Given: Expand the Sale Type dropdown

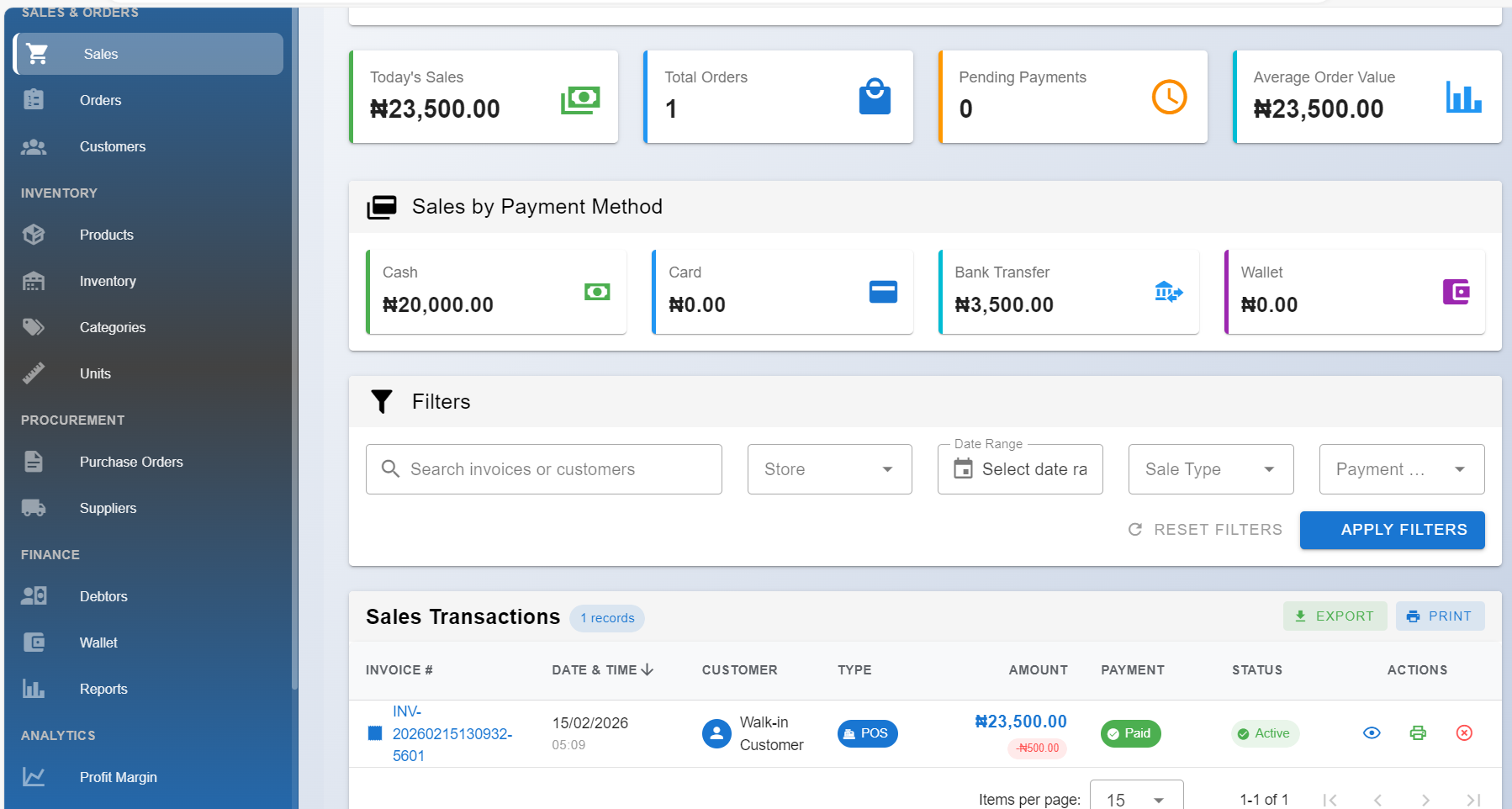Looking at the screenshot, I should (1210, 469).
